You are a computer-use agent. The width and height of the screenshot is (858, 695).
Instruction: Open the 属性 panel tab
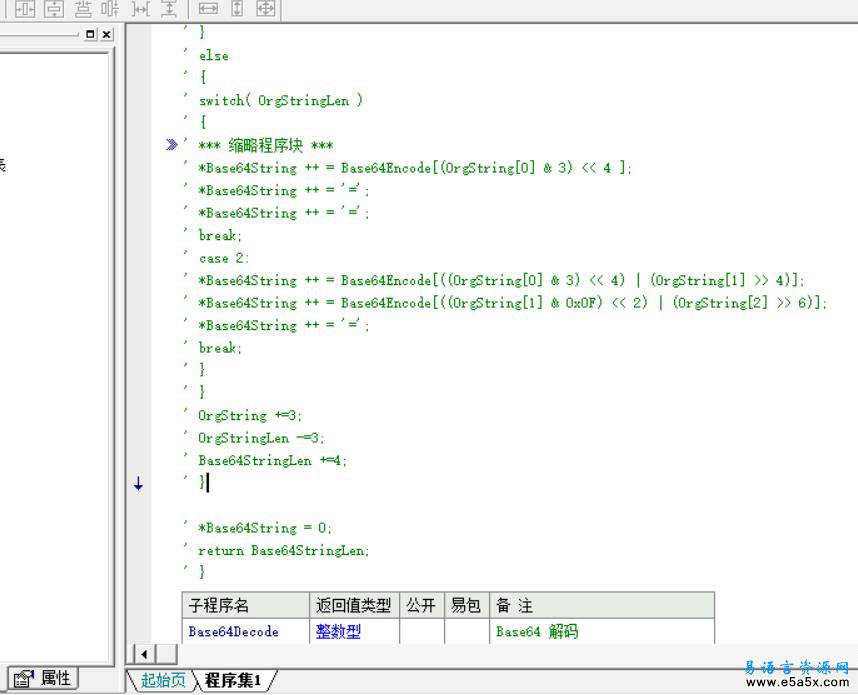[43, 679]
